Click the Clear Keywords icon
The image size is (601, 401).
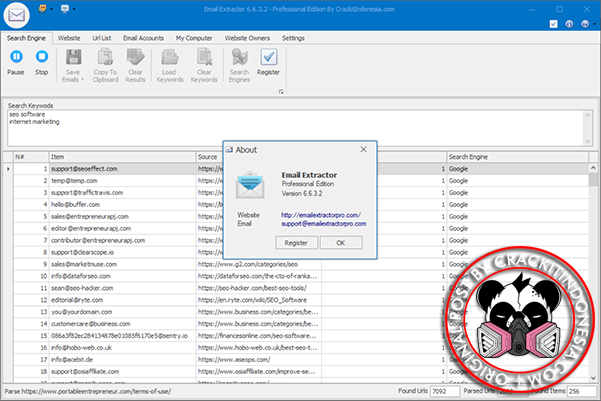pyautogui.click(x=204, y=57)
